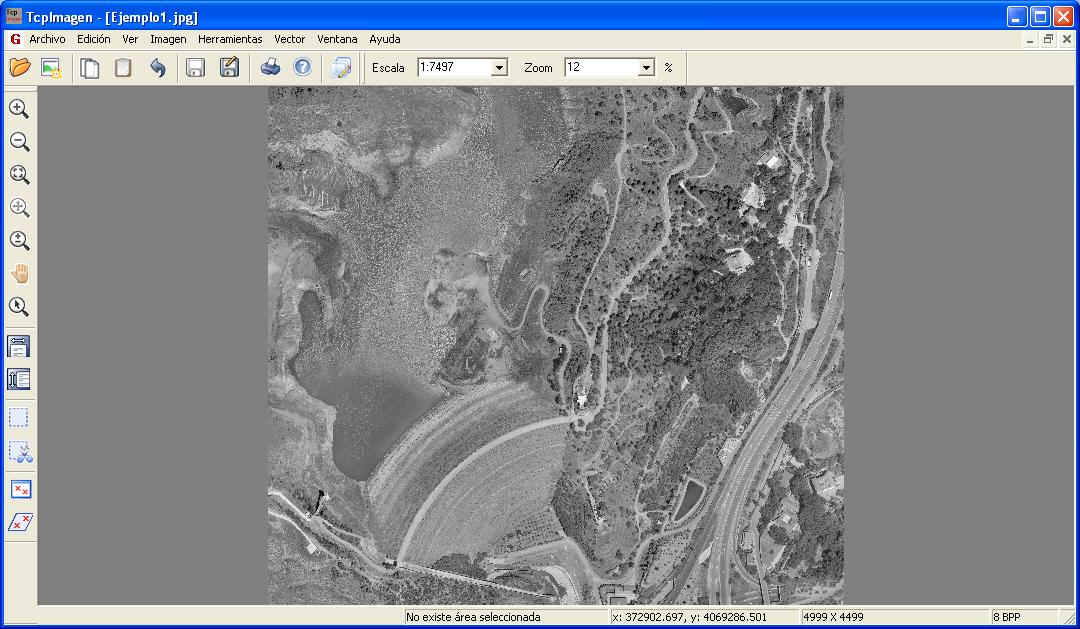Open the Vector menu
Viewport: 1080px width, 629px height.
[289, 39]
